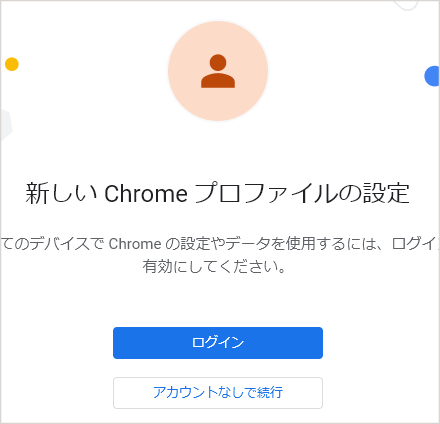The image size is (440, 424).
Task: Click the 有効にしてください。 description line
Action: coord(214,267)
